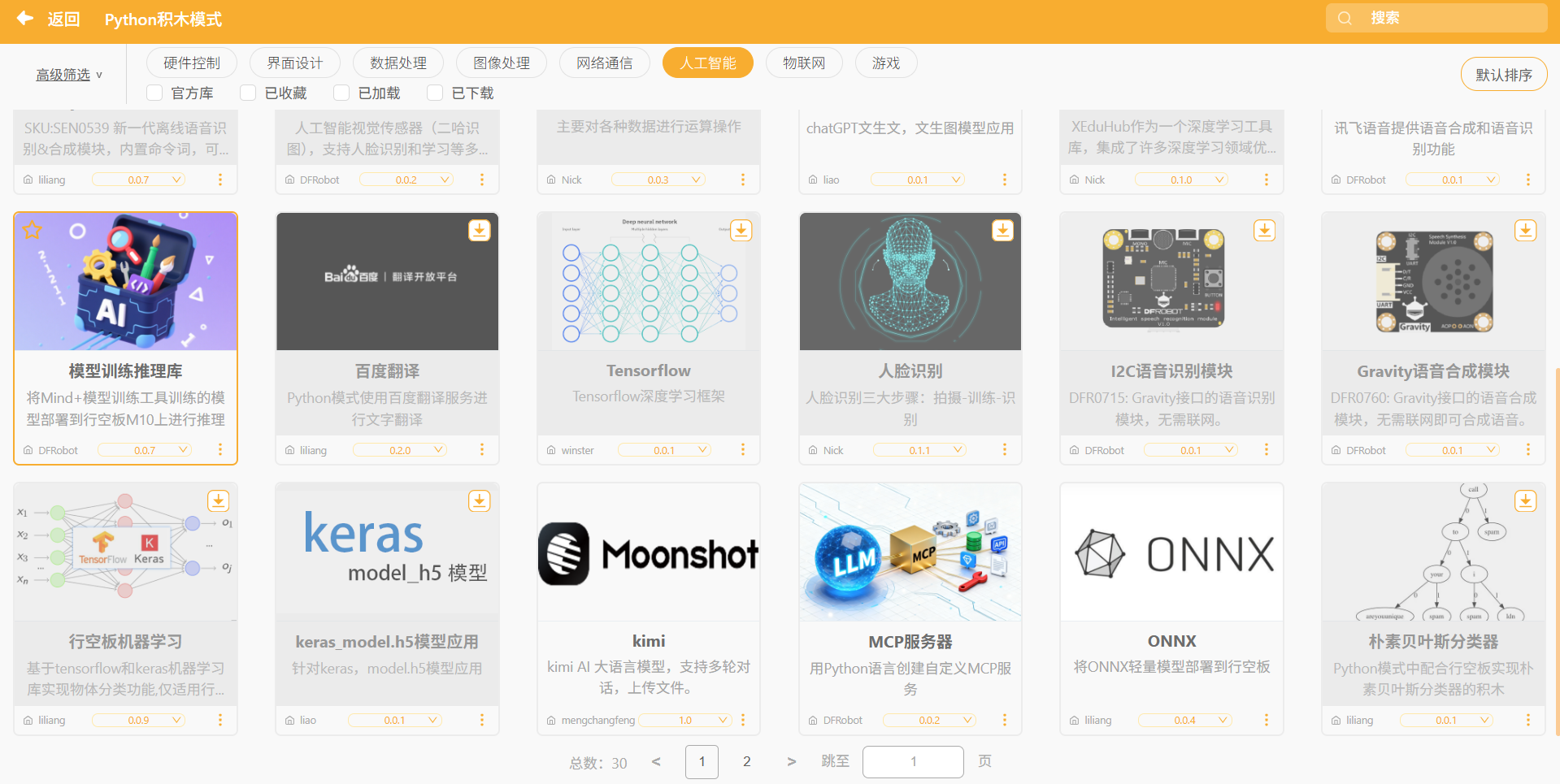The height and width of the screenshot is (784, 1560).
Task: Enable the 官方库 checkbox filter
Action: click(x=154, y=93)
